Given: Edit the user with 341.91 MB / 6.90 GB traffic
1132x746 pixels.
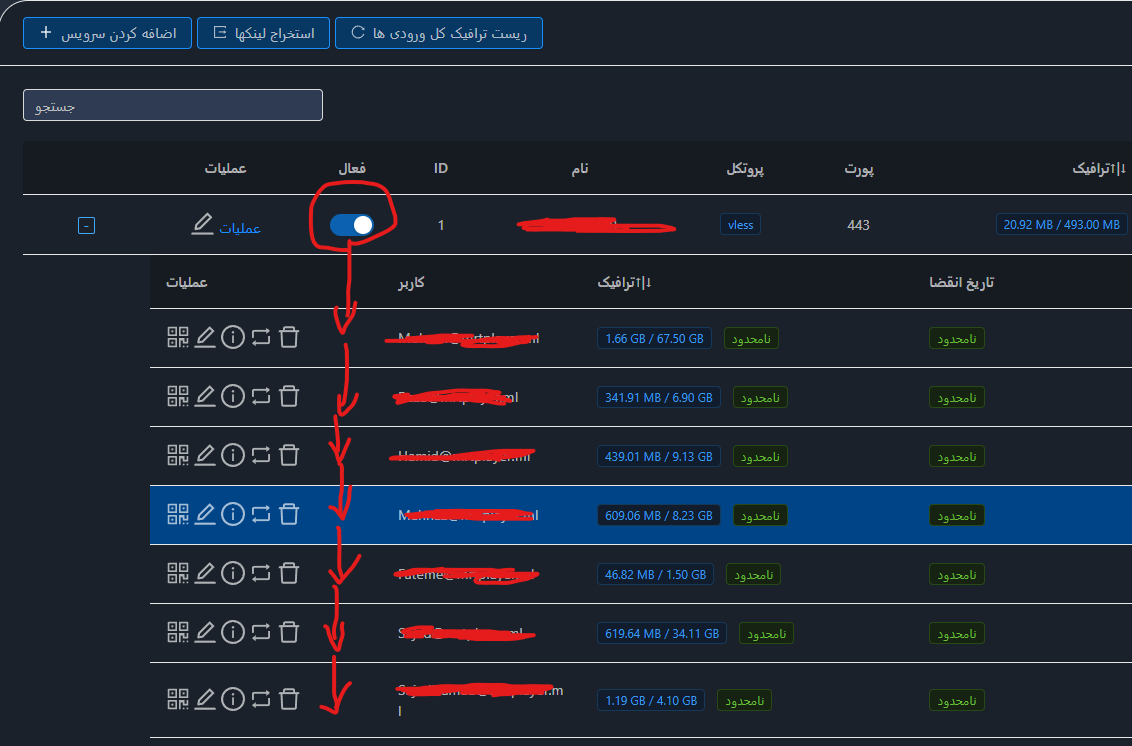Looking at the screenshot, I should click(205, 396).
